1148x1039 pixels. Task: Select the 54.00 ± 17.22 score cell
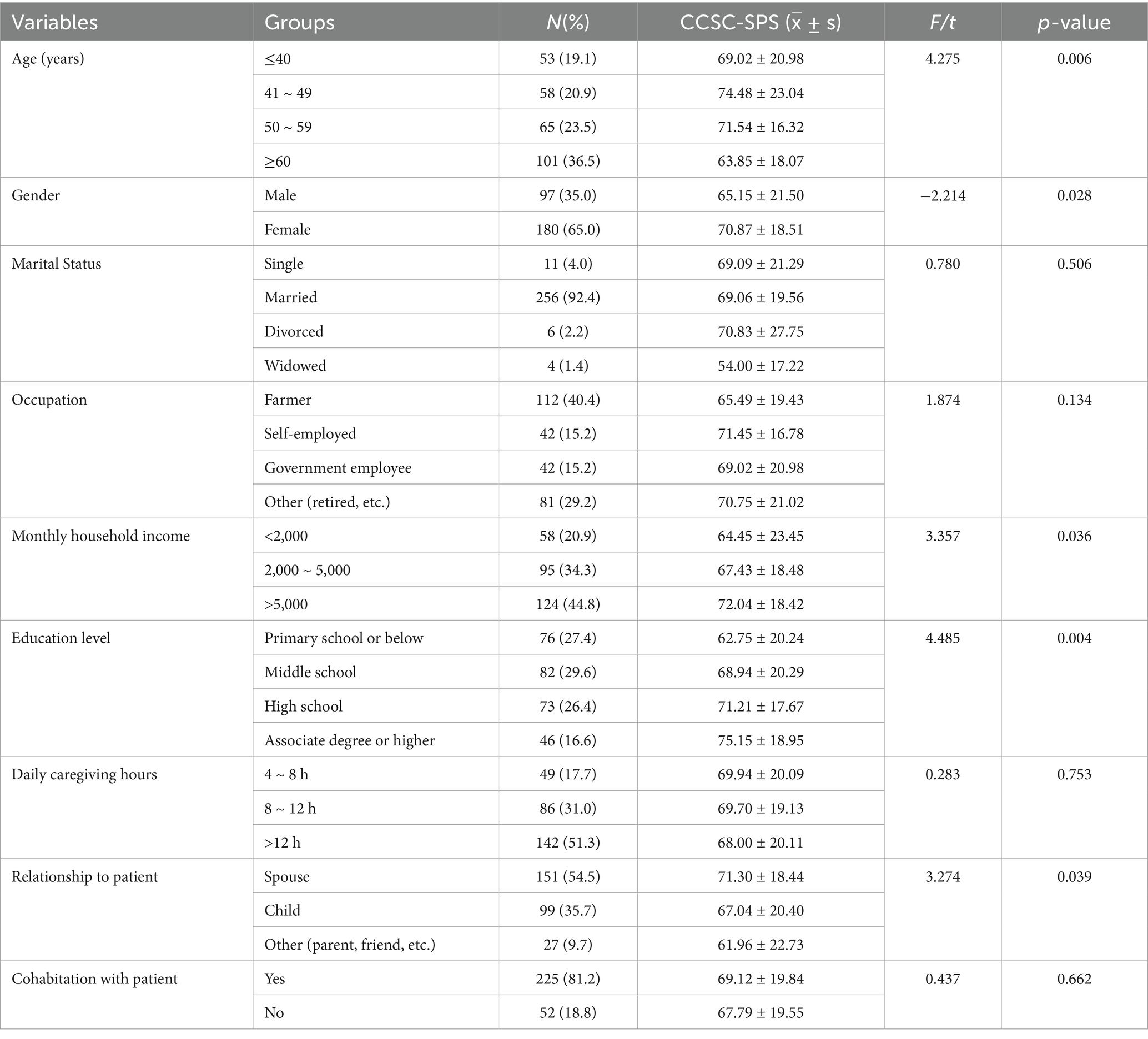pyautogui.click(x=760, y=366)
